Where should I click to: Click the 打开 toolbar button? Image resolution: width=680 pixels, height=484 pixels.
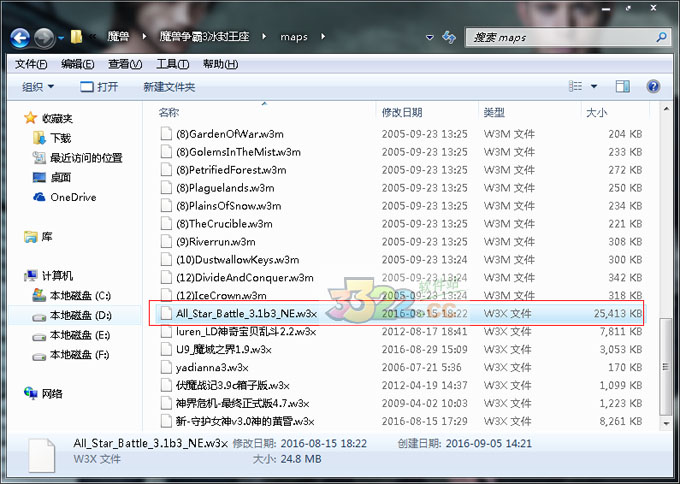(99, 87)
